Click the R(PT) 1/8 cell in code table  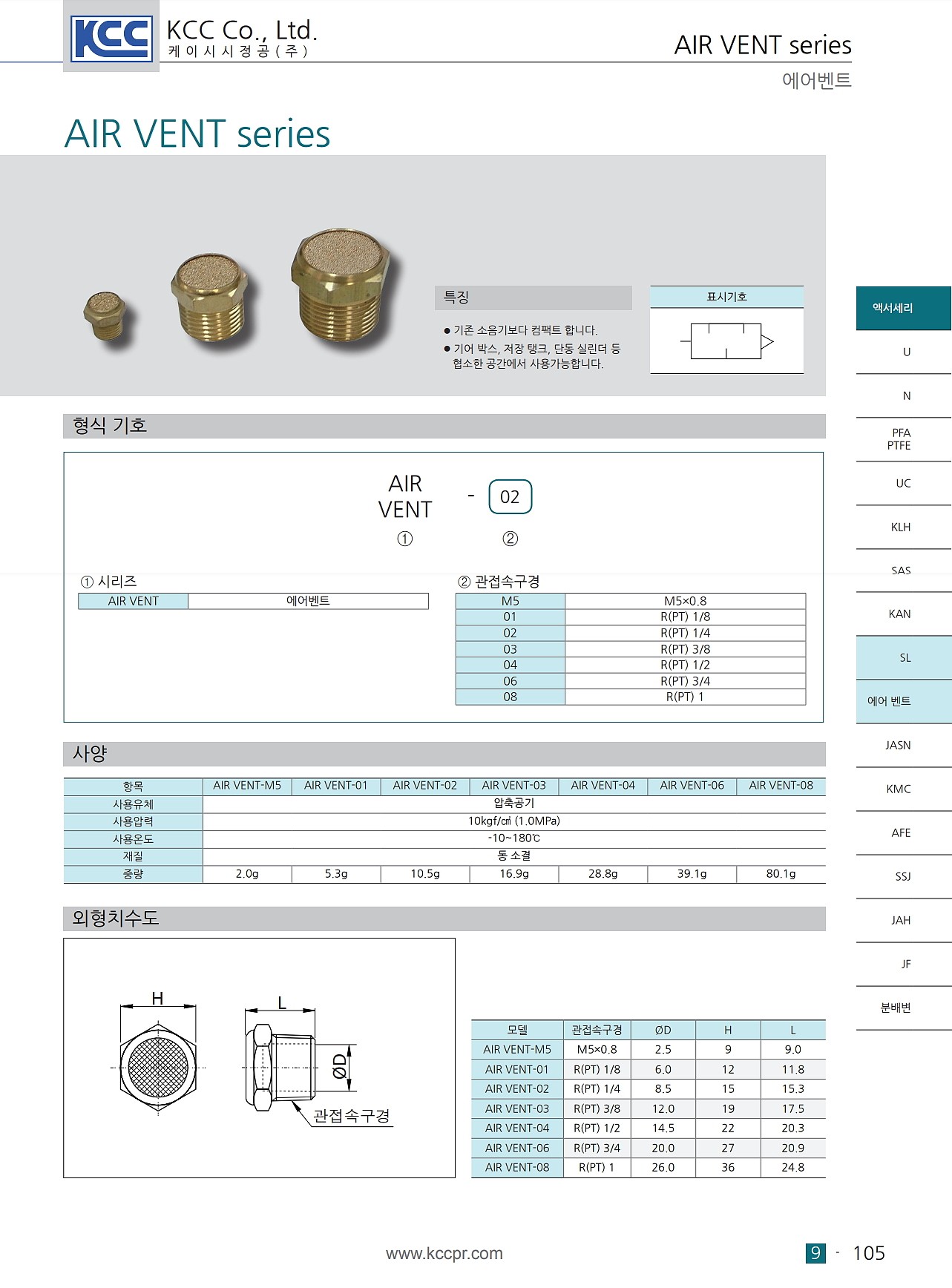pyautogui.click(x=685, y=617)
